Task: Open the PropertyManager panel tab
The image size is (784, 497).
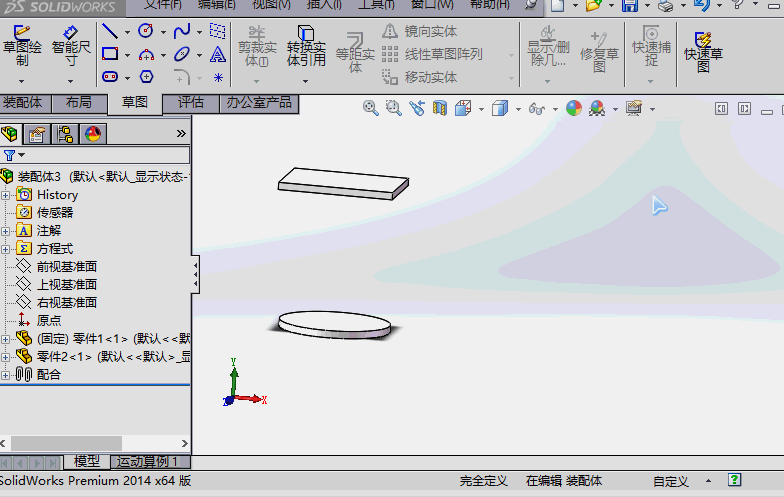Action: [x=37, y=134]
